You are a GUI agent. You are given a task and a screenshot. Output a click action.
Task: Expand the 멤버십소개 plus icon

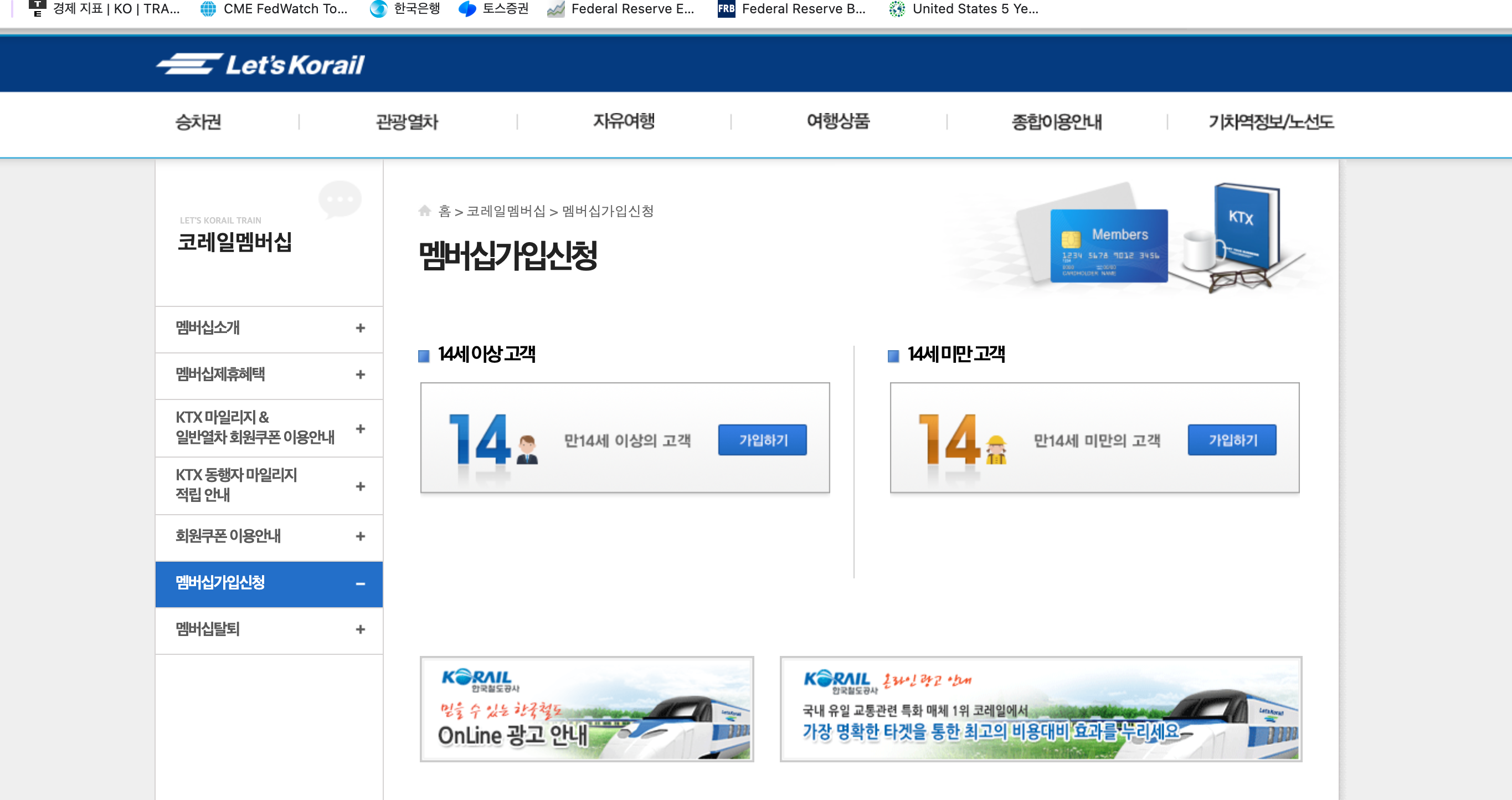click(x=361, y=328)
